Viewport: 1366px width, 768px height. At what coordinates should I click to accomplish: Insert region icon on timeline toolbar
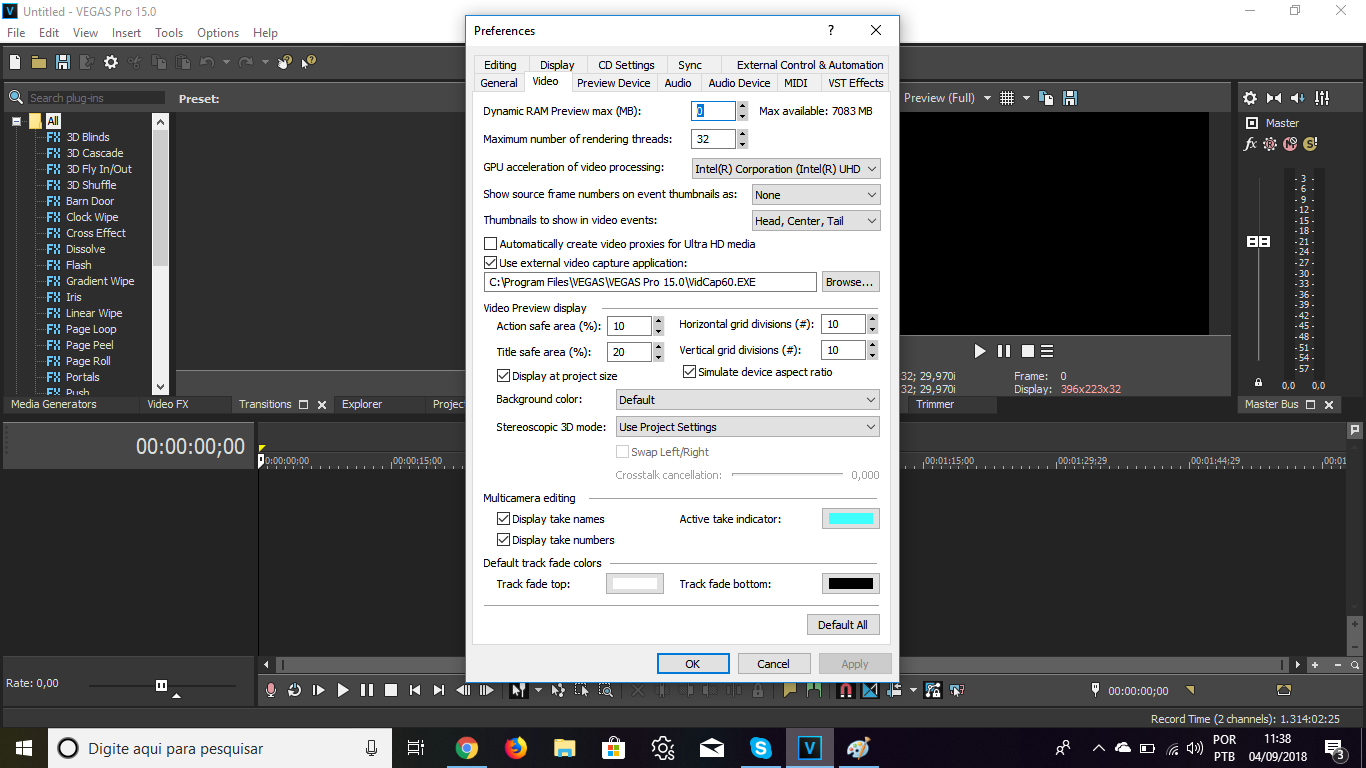[814, 690]
